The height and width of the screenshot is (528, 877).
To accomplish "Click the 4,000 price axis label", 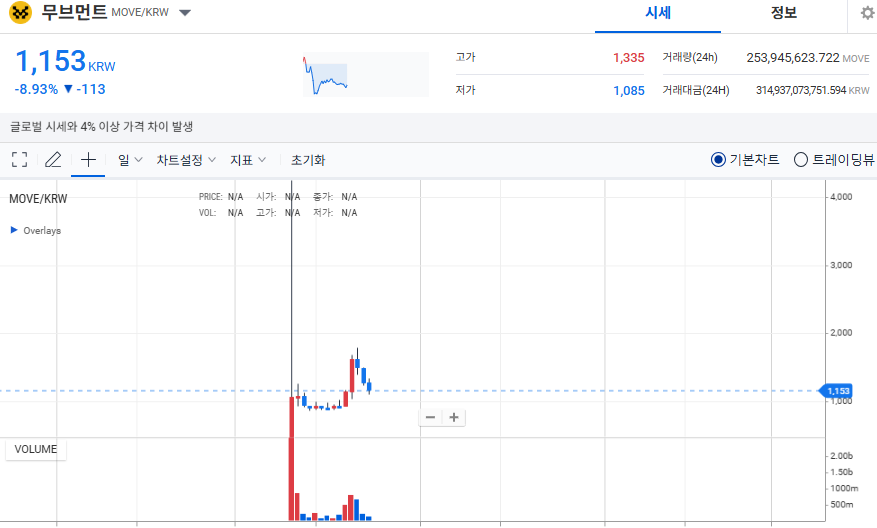I will [841, 197].
